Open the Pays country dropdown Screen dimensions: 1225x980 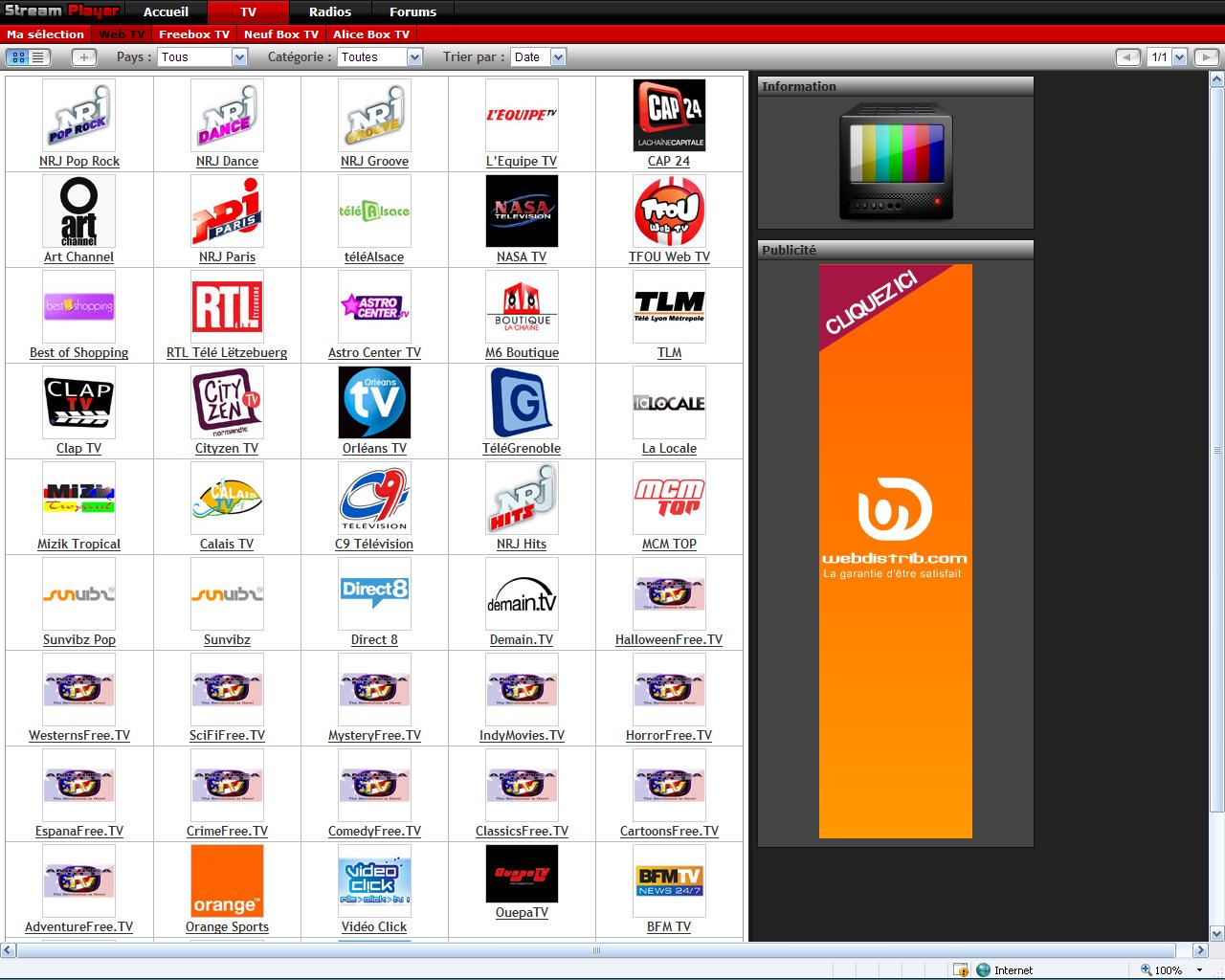pyautogui.click(x=202, y=57)
